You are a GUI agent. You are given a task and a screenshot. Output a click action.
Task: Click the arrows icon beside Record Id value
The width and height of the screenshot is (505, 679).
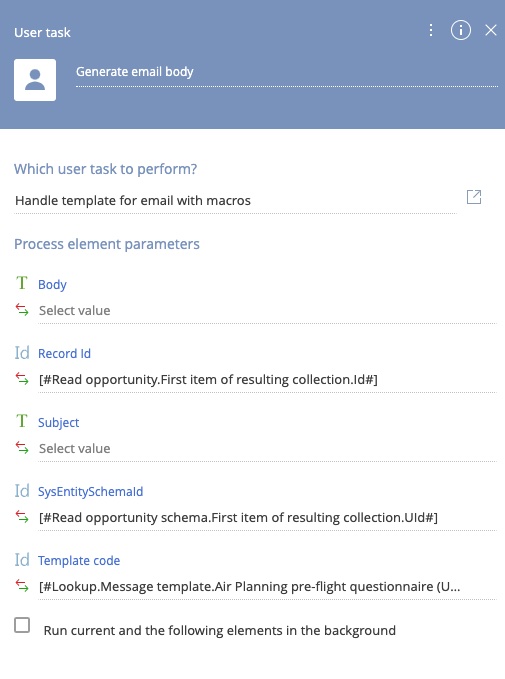click(x=22, y=379)
